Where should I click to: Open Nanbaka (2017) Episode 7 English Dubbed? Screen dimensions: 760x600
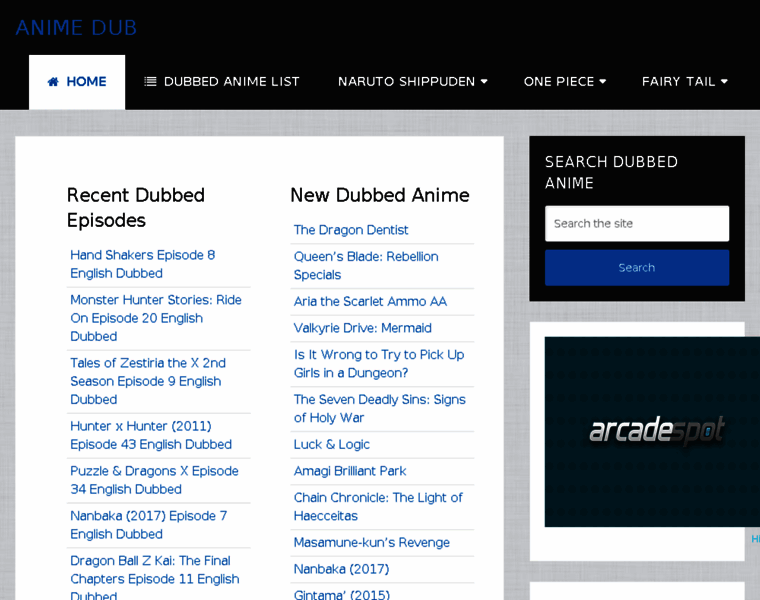point(148,525)
